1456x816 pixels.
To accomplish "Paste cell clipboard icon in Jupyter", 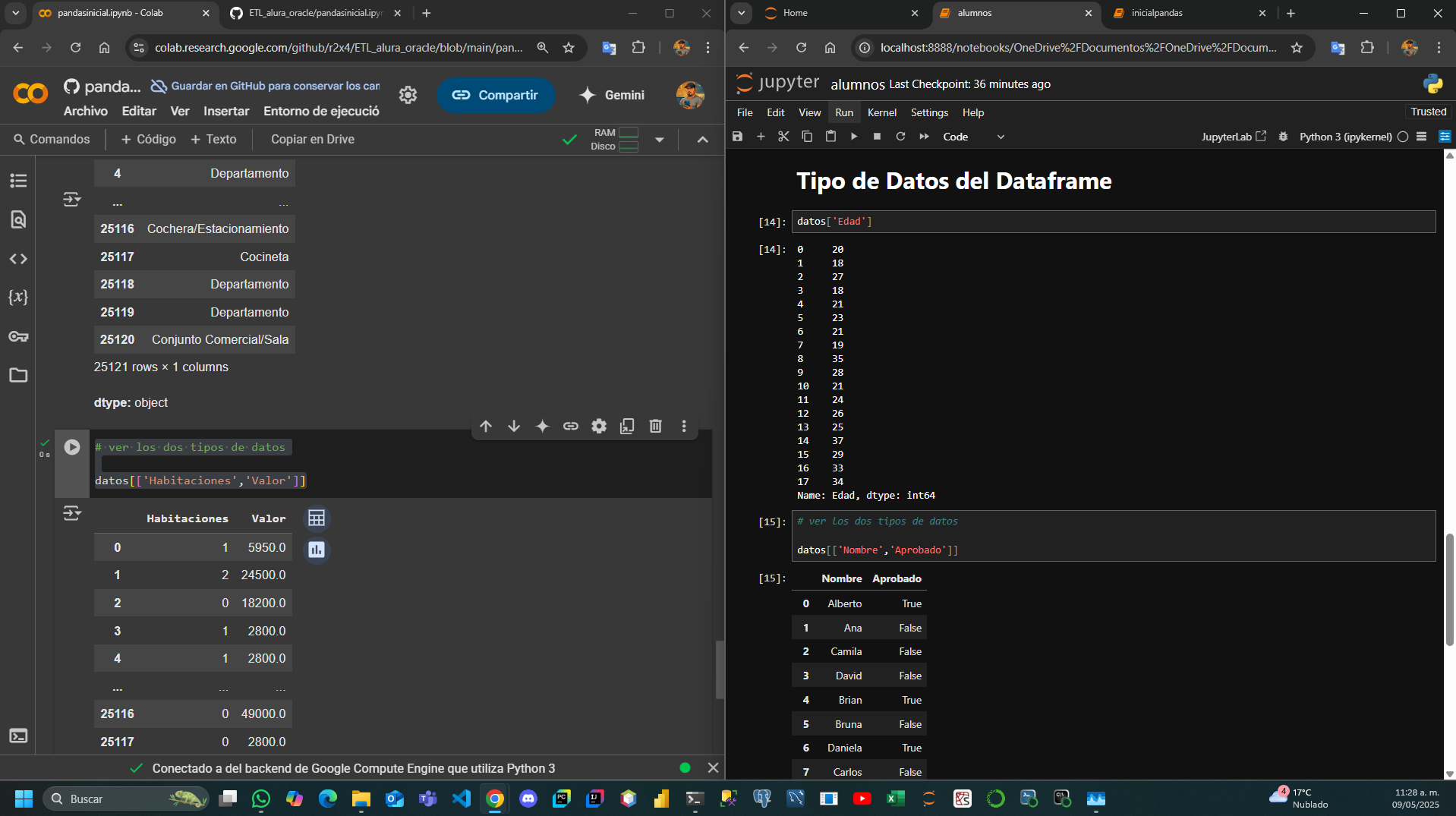I will pyautogui.click(x=830, y=137).
